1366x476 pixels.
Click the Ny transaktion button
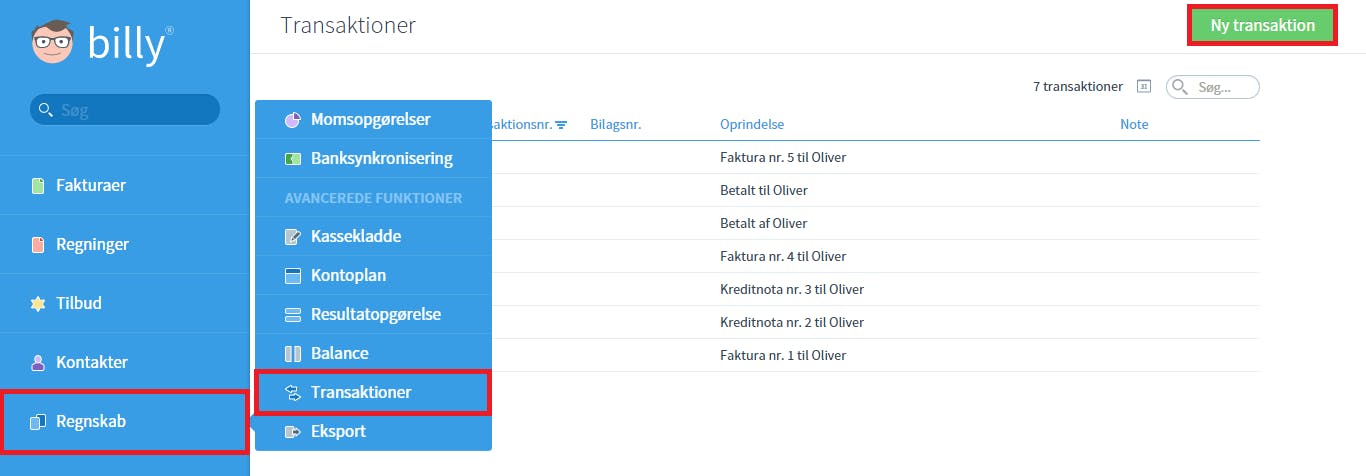tap(1262, 26)
